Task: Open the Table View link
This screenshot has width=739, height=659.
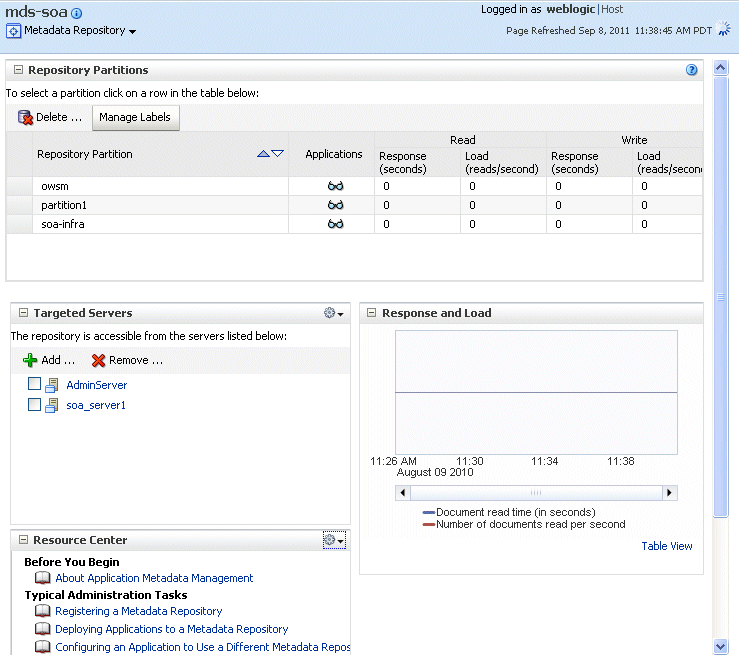Action: (x=667, y=546)
